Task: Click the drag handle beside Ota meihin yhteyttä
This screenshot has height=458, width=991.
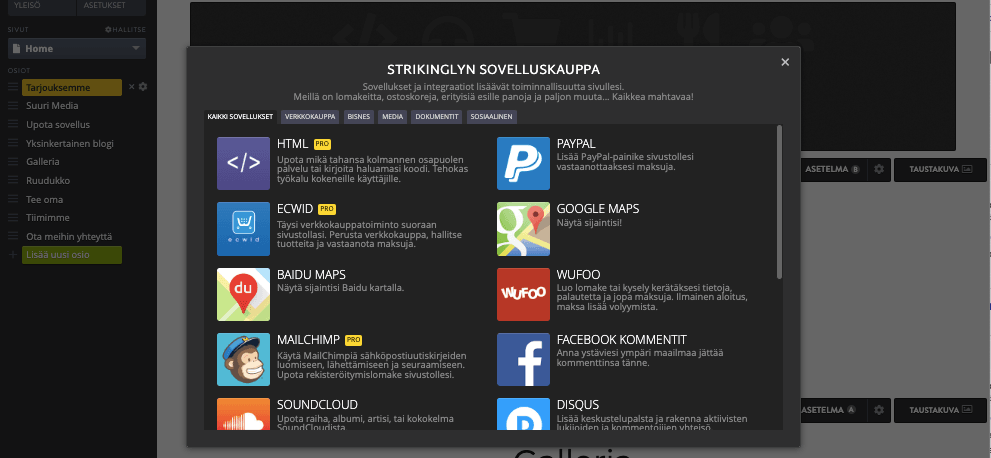Action: [x=13, y=236]
